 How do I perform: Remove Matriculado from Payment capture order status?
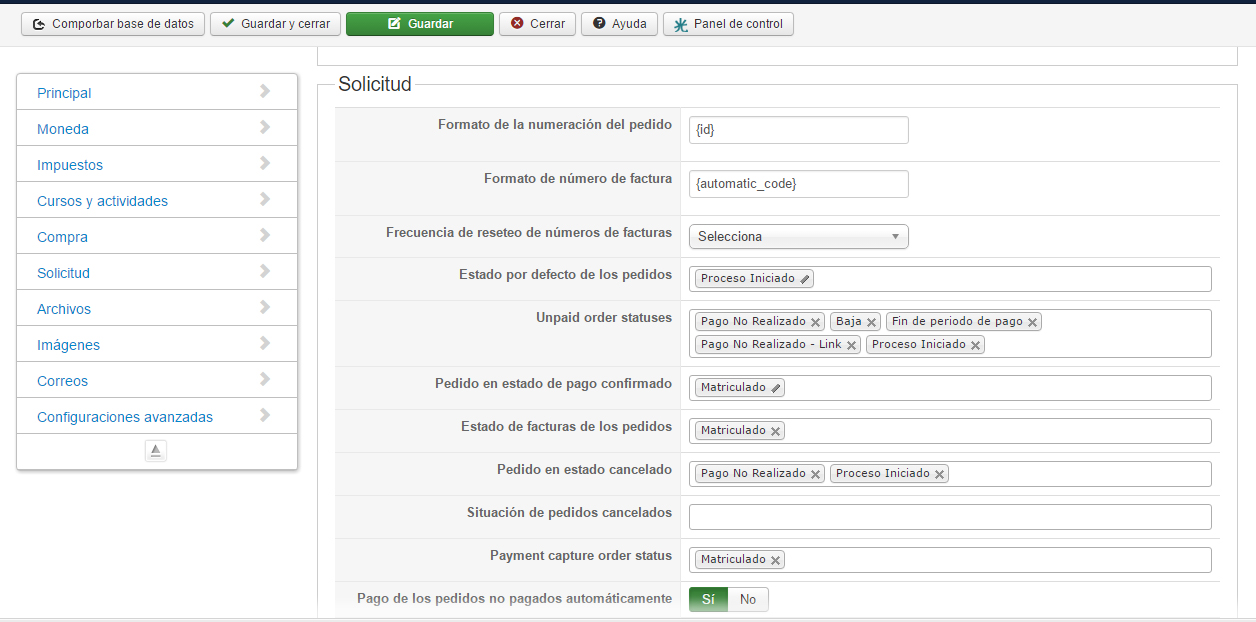(775, 560)
